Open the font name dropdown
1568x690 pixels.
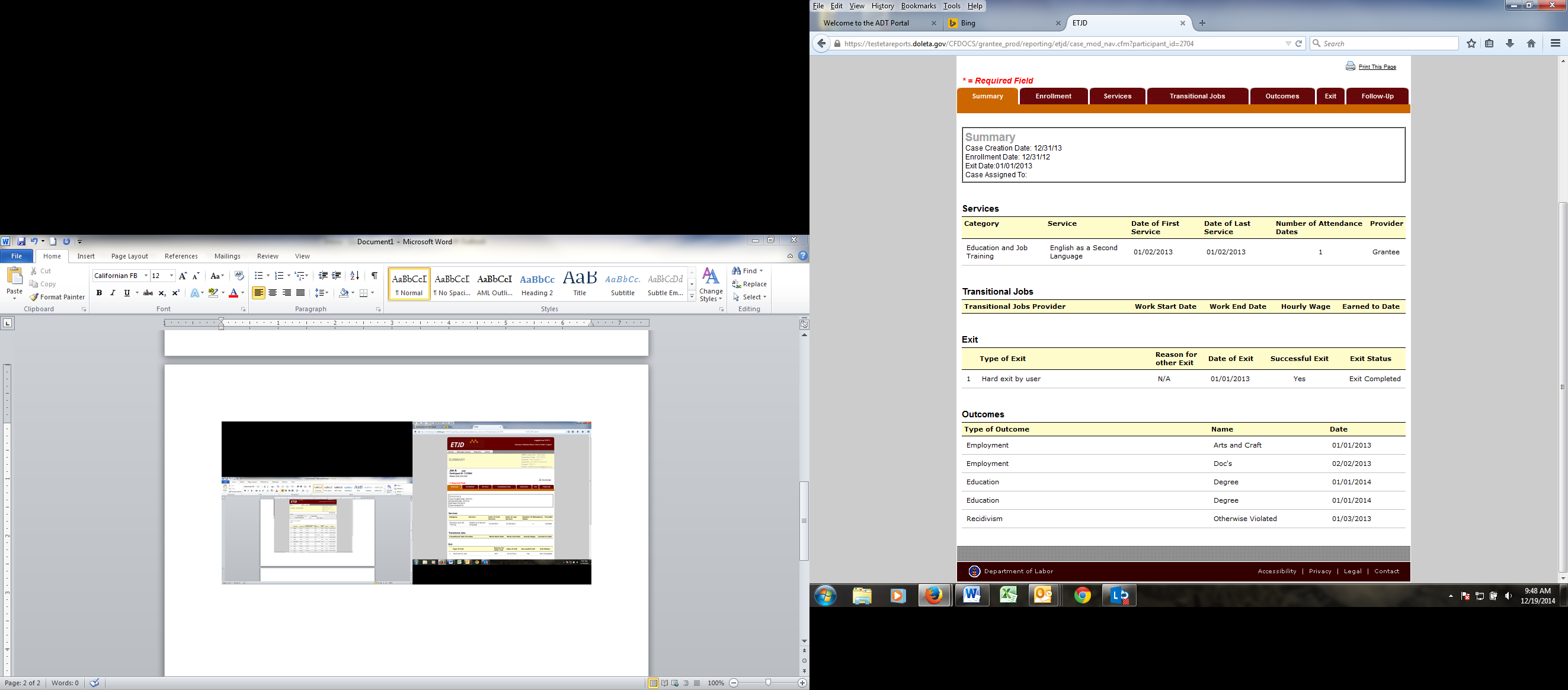point(146,276)
